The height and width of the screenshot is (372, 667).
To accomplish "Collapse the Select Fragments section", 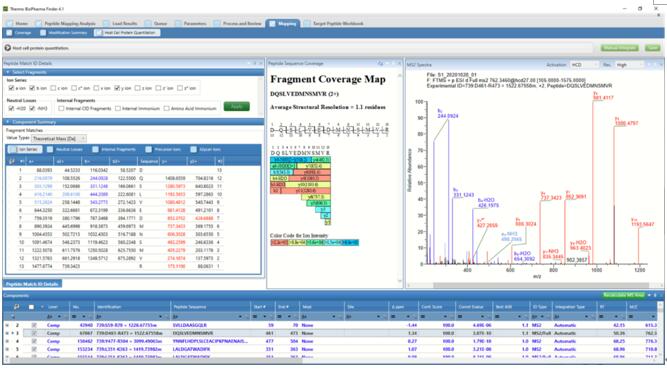I will (x=8, y=72).
